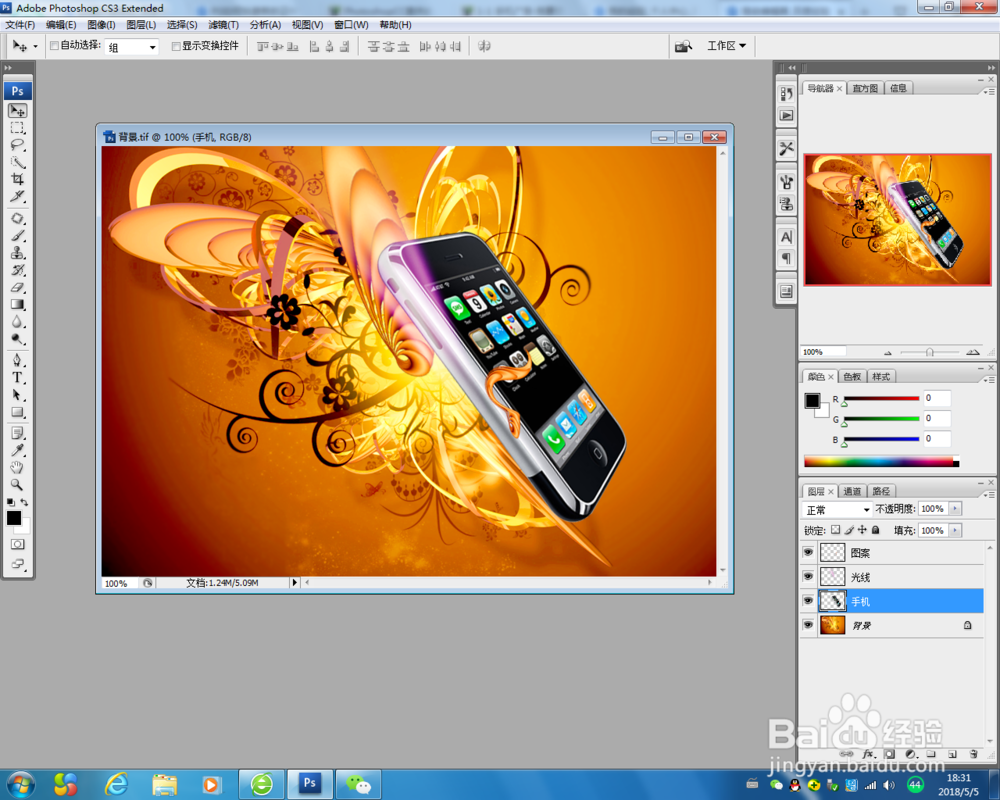Click Auto-Align Layers icon in options bar
This screenshot has width=1000, height=800.
tap(484, 46)
